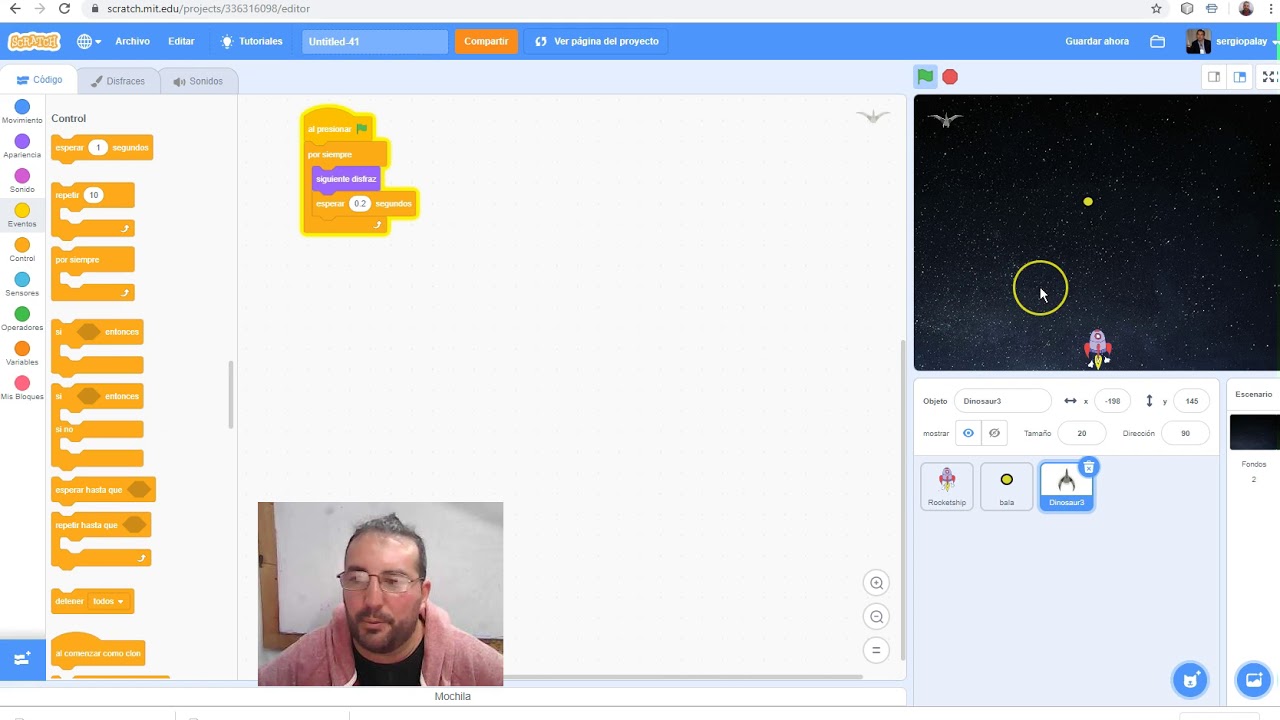
Task: Open the add extension button
Action: coord(22,659)
